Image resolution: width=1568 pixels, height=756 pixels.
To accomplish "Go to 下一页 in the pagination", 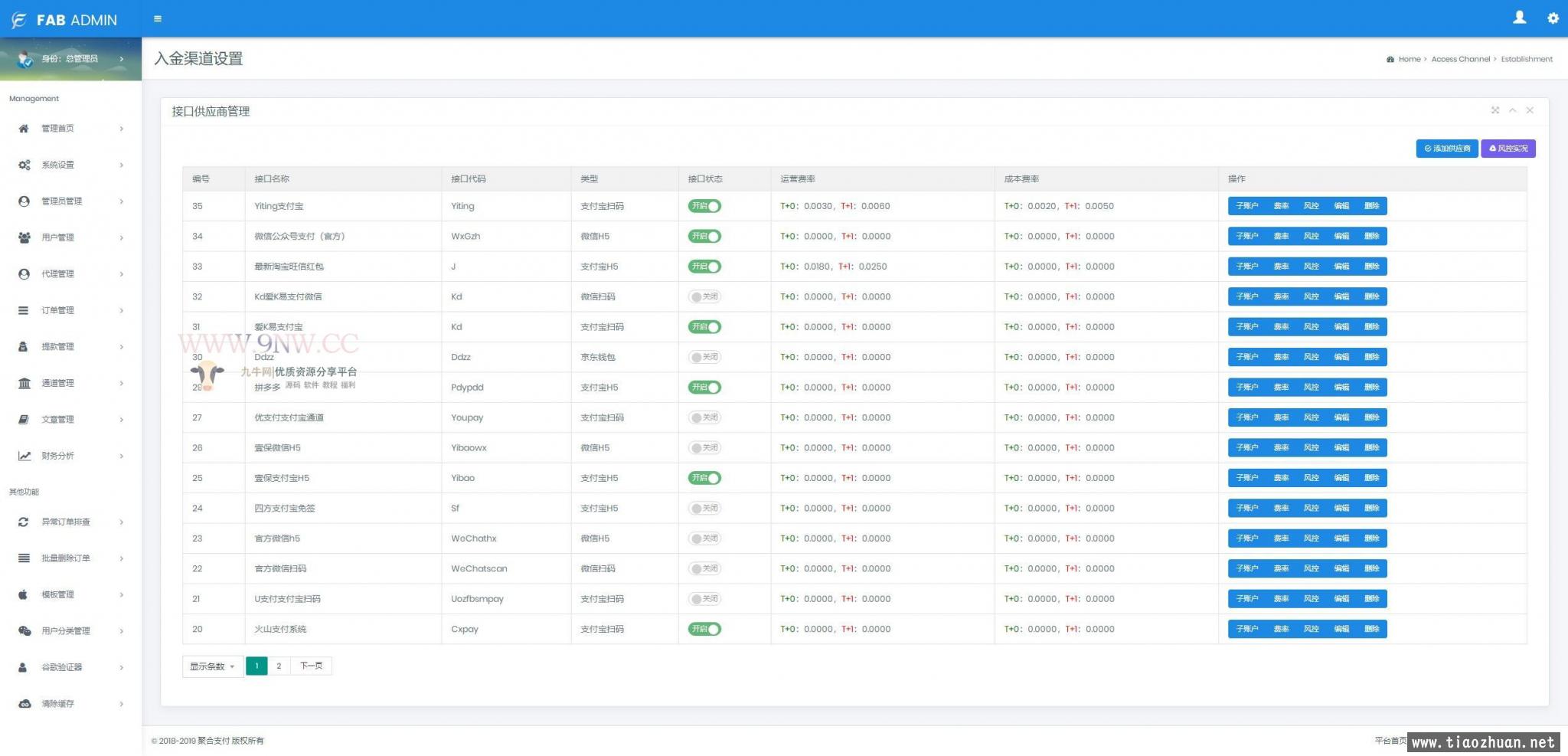I will 311,666.
